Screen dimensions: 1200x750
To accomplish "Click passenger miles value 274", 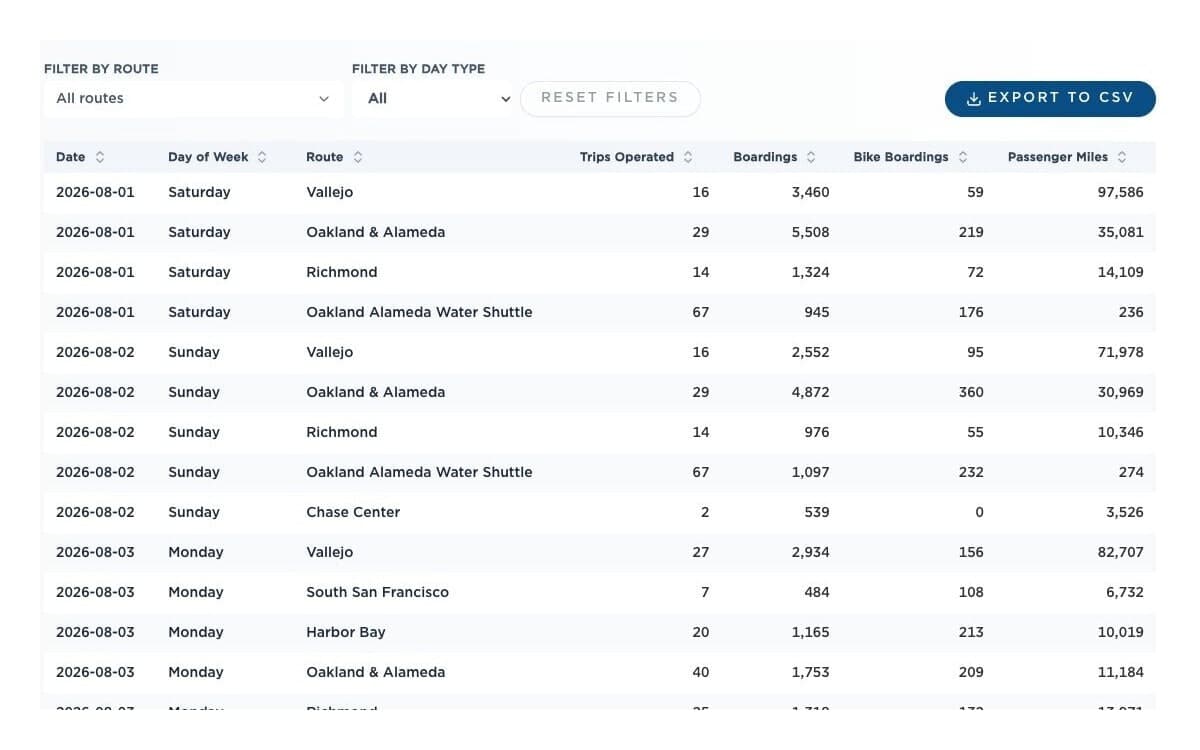I will (x=1131, y=472).
